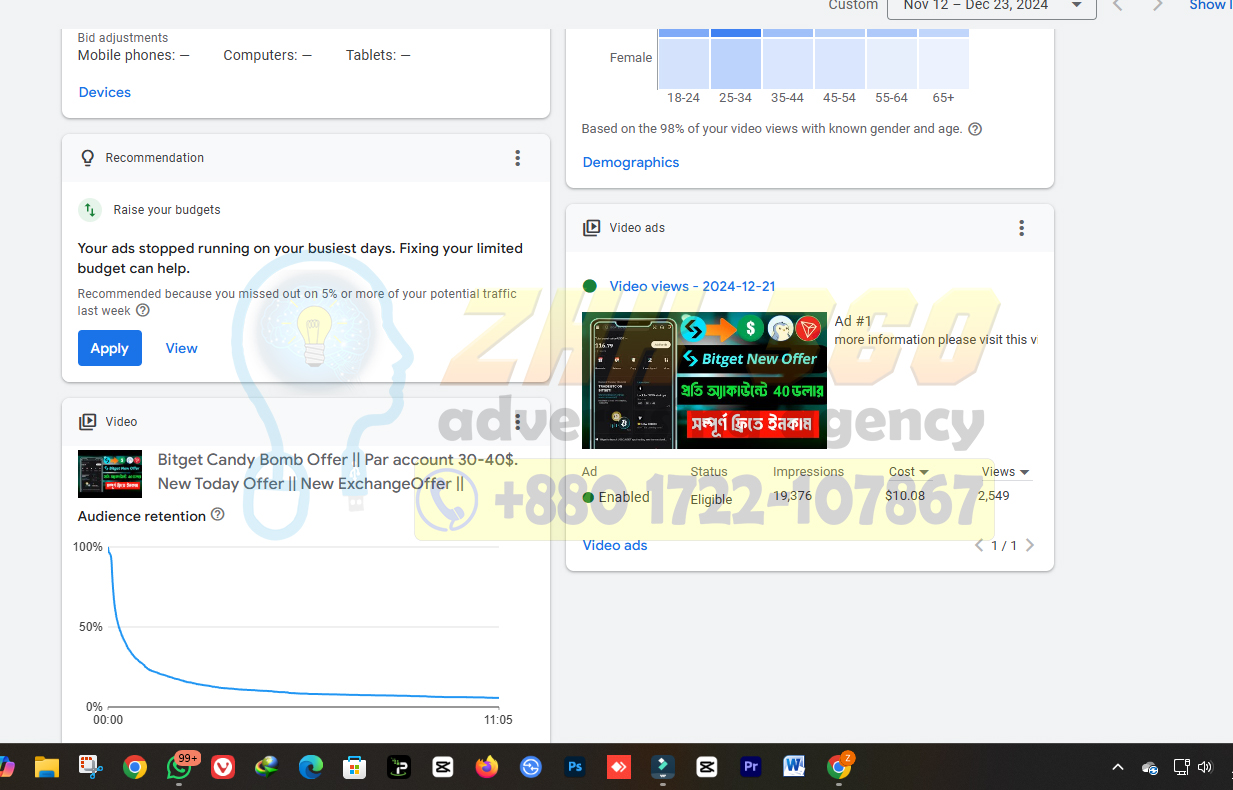Open the Recommendation card three-dot menu
Viewport: 1233px width, 790px height.
[x=517, y=158]
